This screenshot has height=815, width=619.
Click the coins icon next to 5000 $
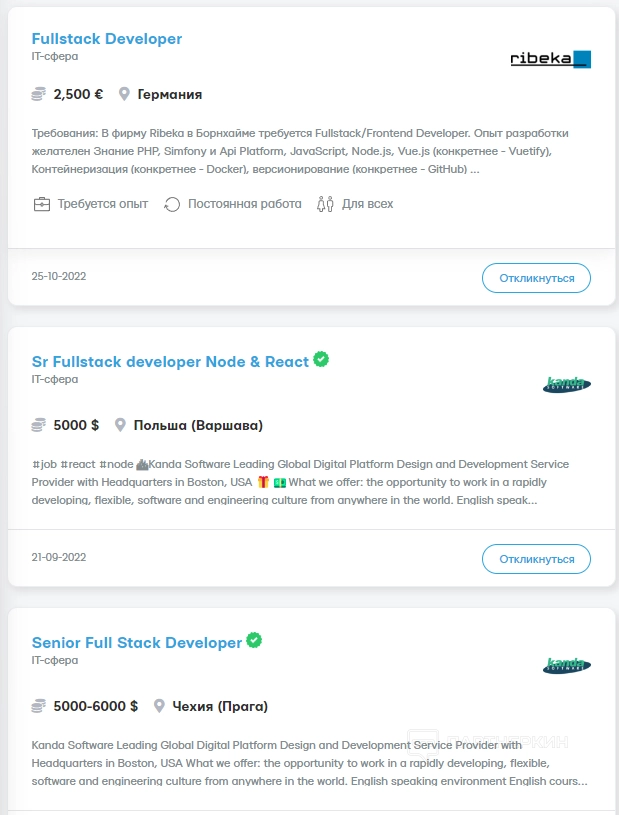tap(39, 425)
